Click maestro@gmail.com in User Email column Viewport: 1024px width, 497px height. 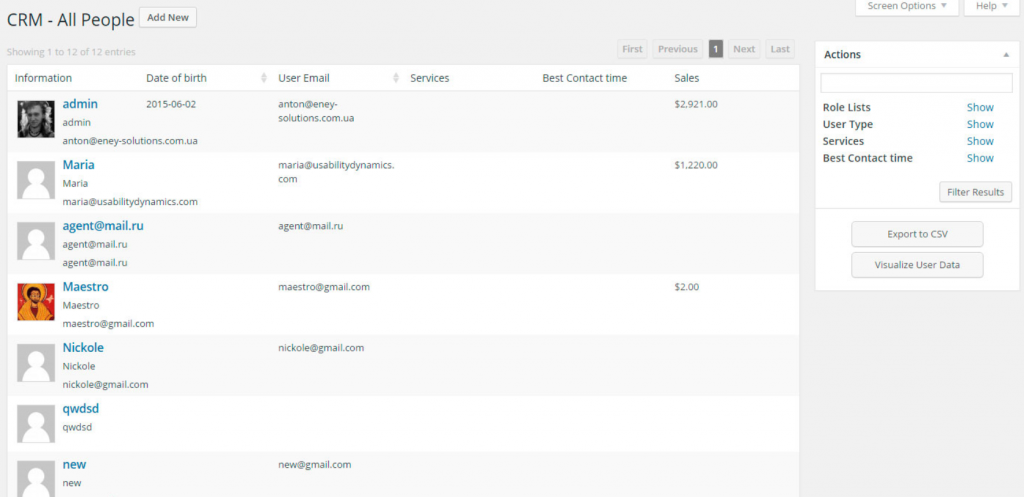coord(324,287)
